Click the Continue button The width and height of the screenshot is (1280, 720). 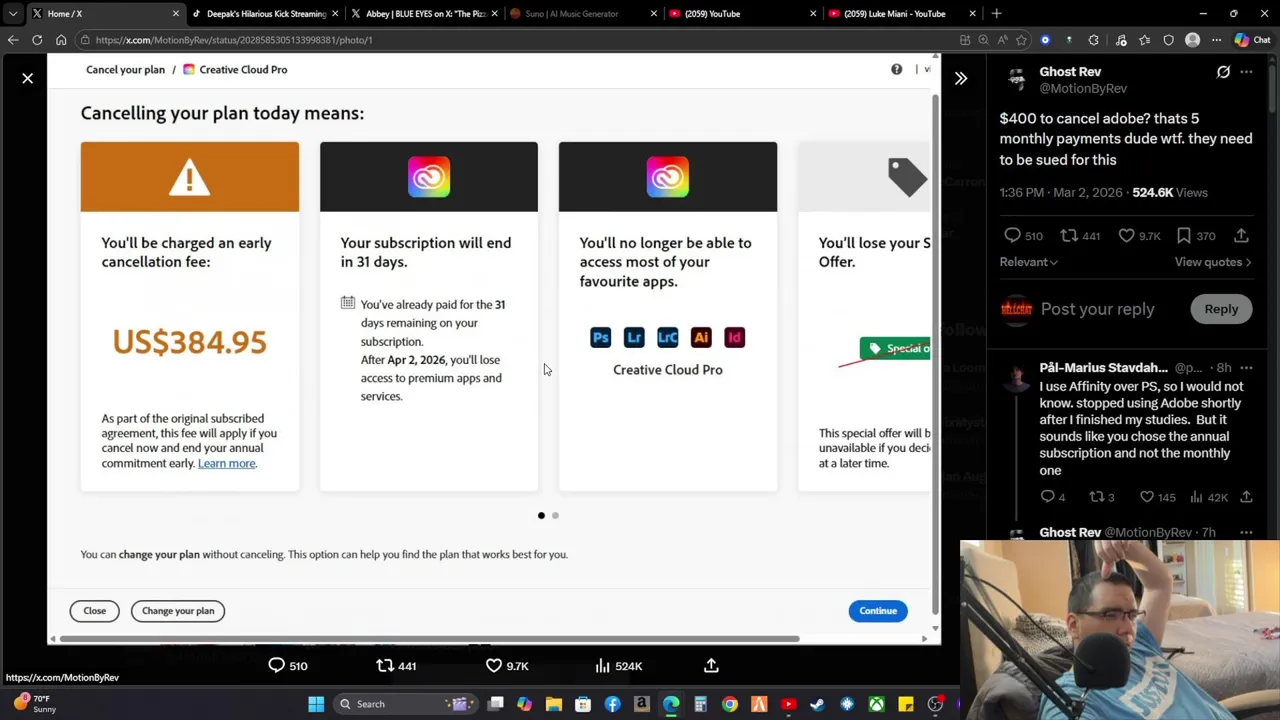[x=878, y=611]
